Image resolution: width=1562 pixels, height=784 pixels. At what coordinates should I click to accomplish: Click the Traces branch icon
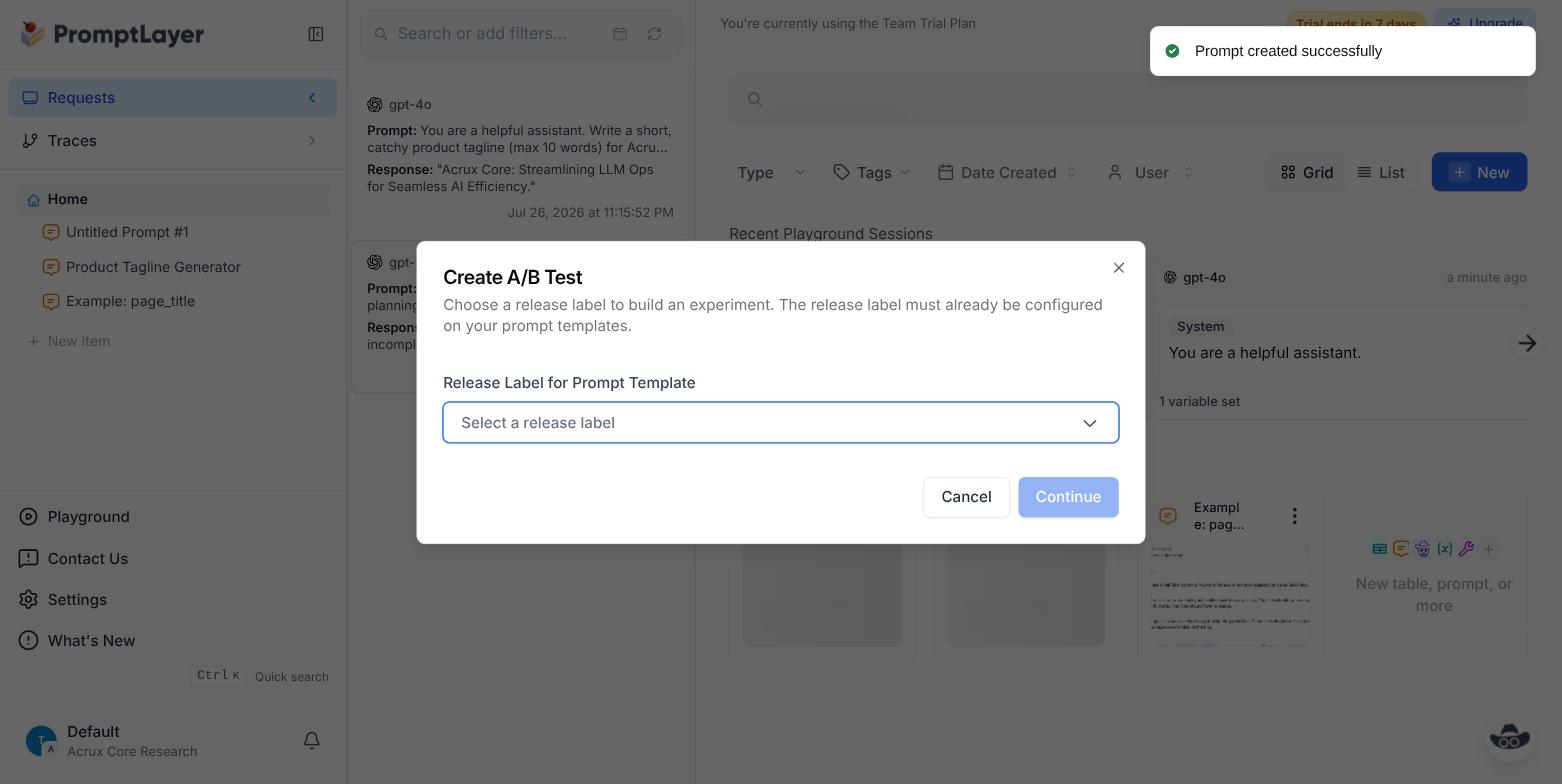(x=30, y=141)
